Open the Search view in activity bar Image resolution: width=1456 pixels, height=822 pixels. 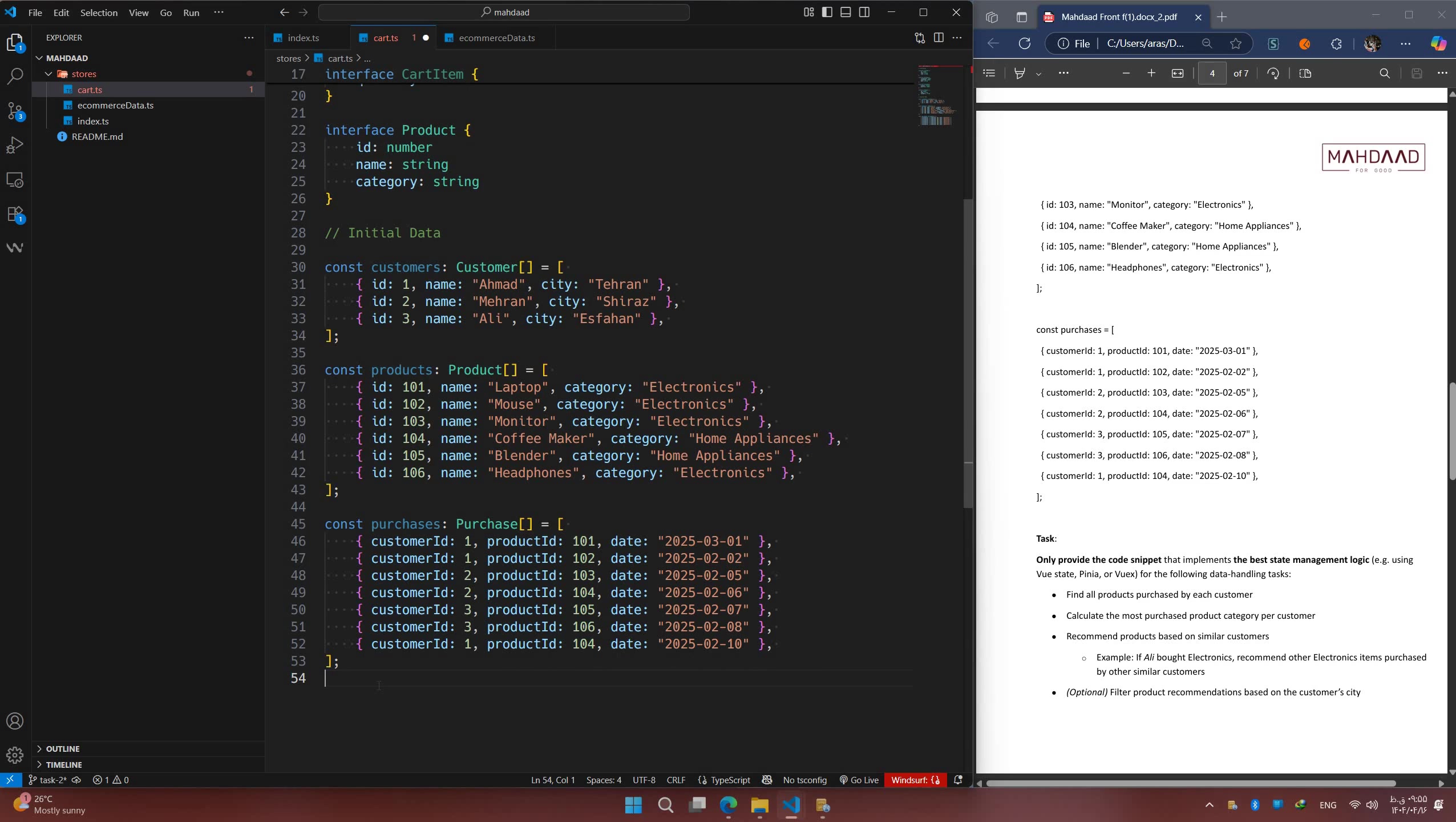click(x=15, y=76)
